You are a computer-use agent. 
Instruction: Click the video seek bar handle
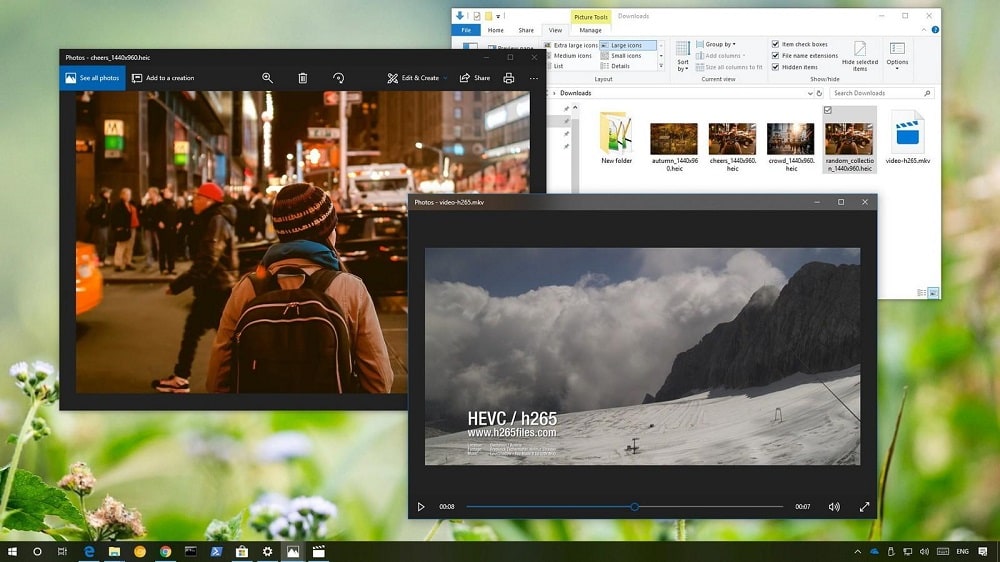tap(634, 507)
